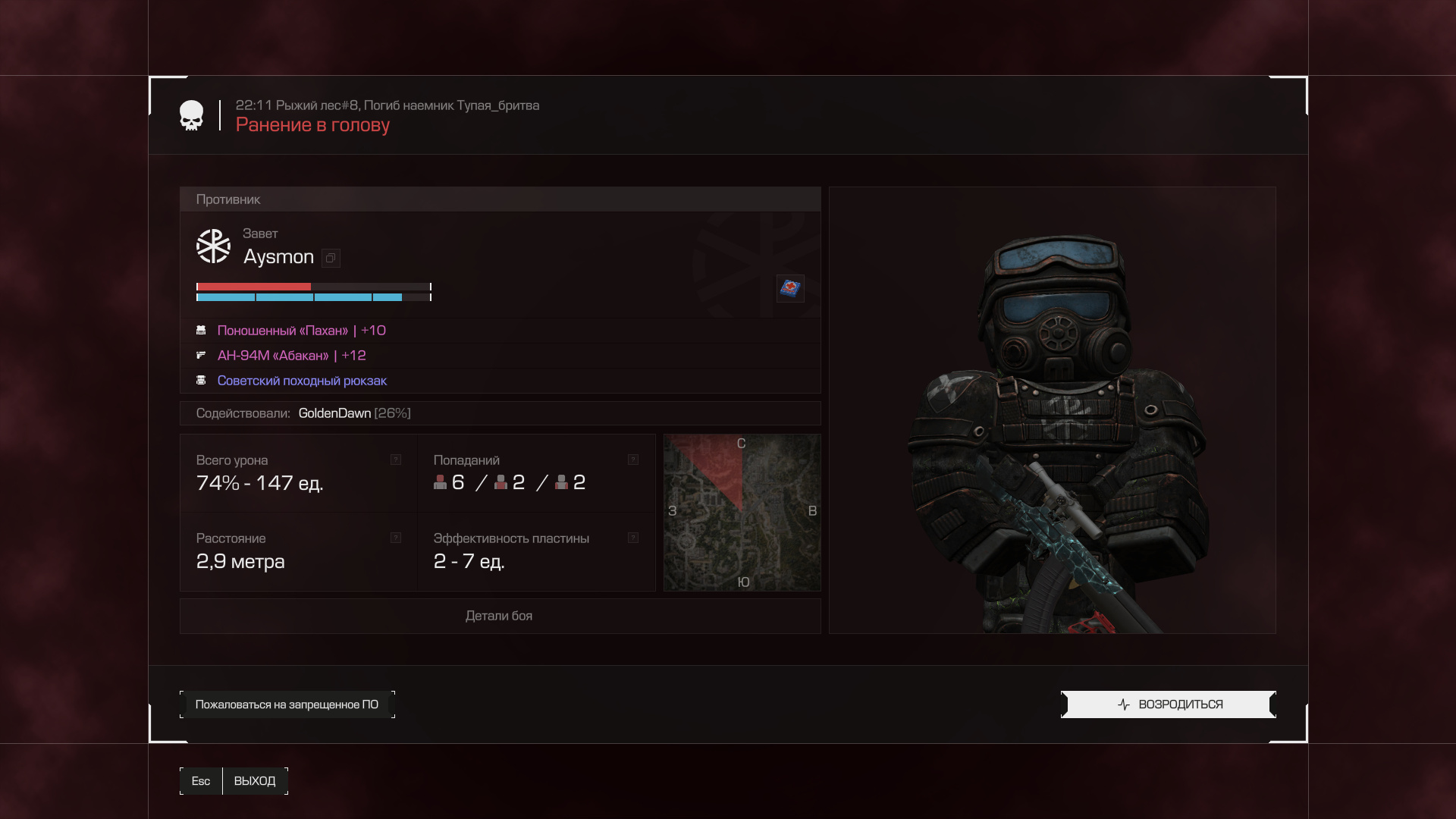This screenshot has height=819, width=1456.
Task: Report prohibited software with Пожаловаться button
Action: [x=287, y=704]
